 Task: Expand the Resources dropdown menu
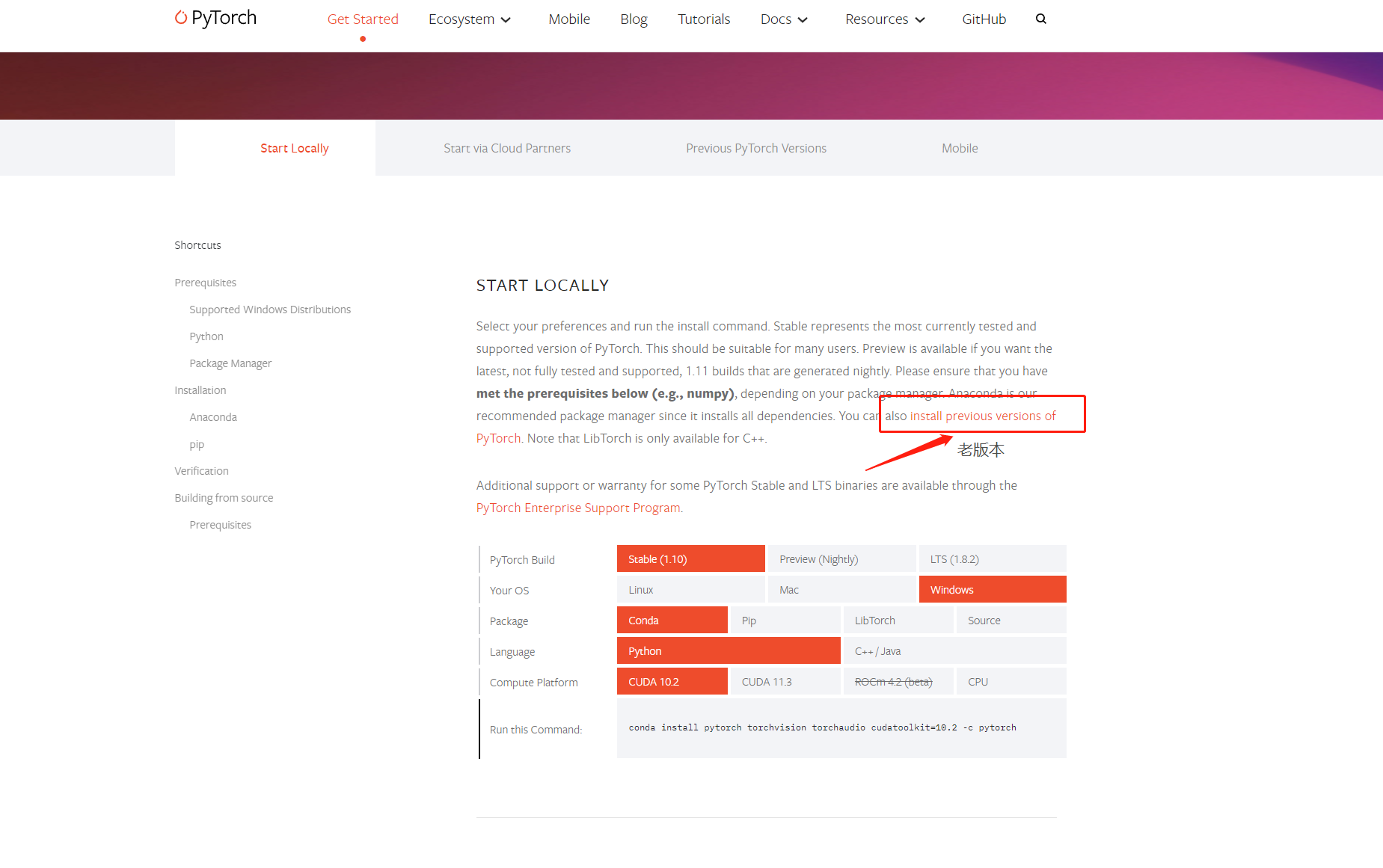[x=885, y=19]
